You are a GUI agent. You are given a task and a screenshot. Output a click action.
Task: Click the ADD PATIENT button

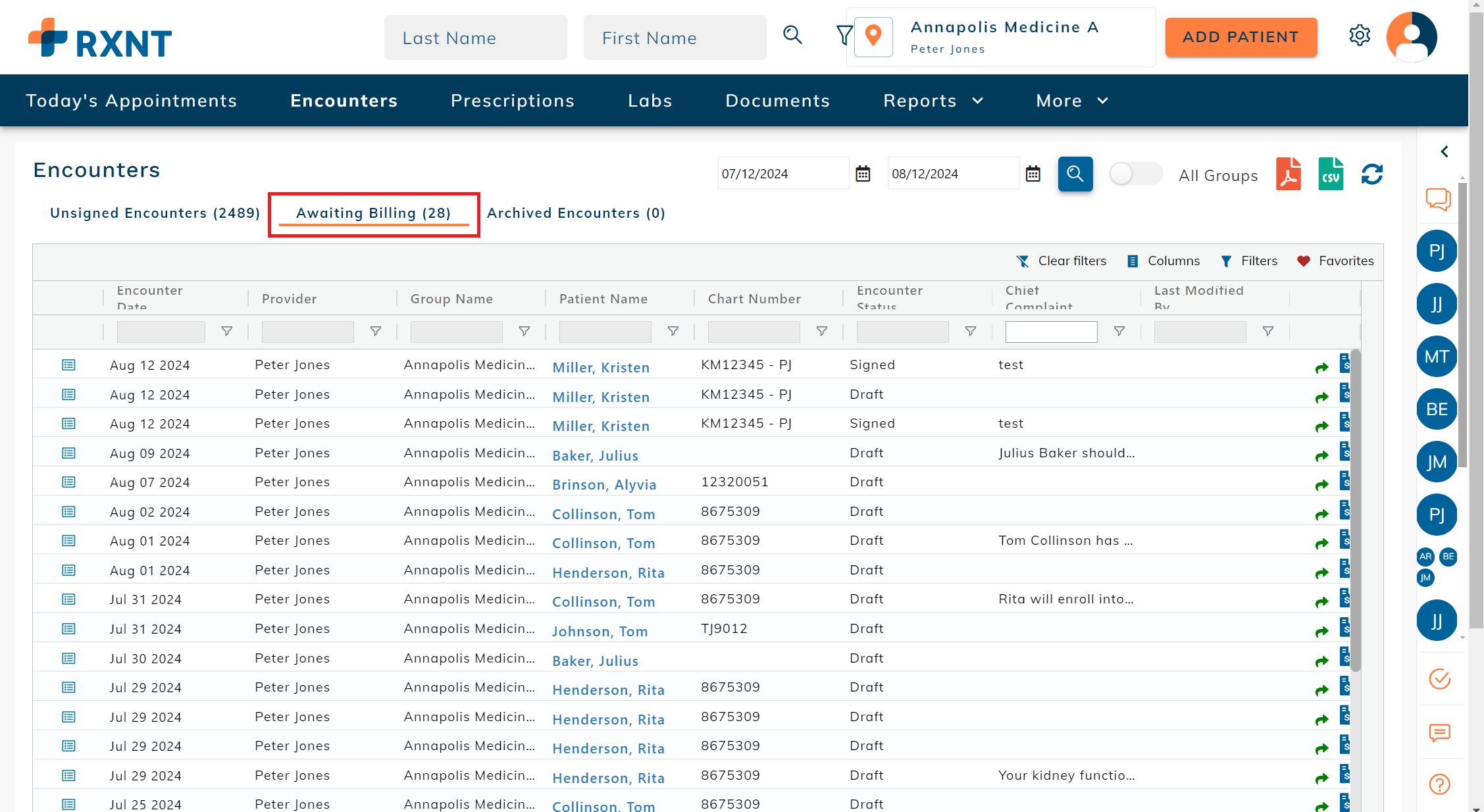point(1241,37)
